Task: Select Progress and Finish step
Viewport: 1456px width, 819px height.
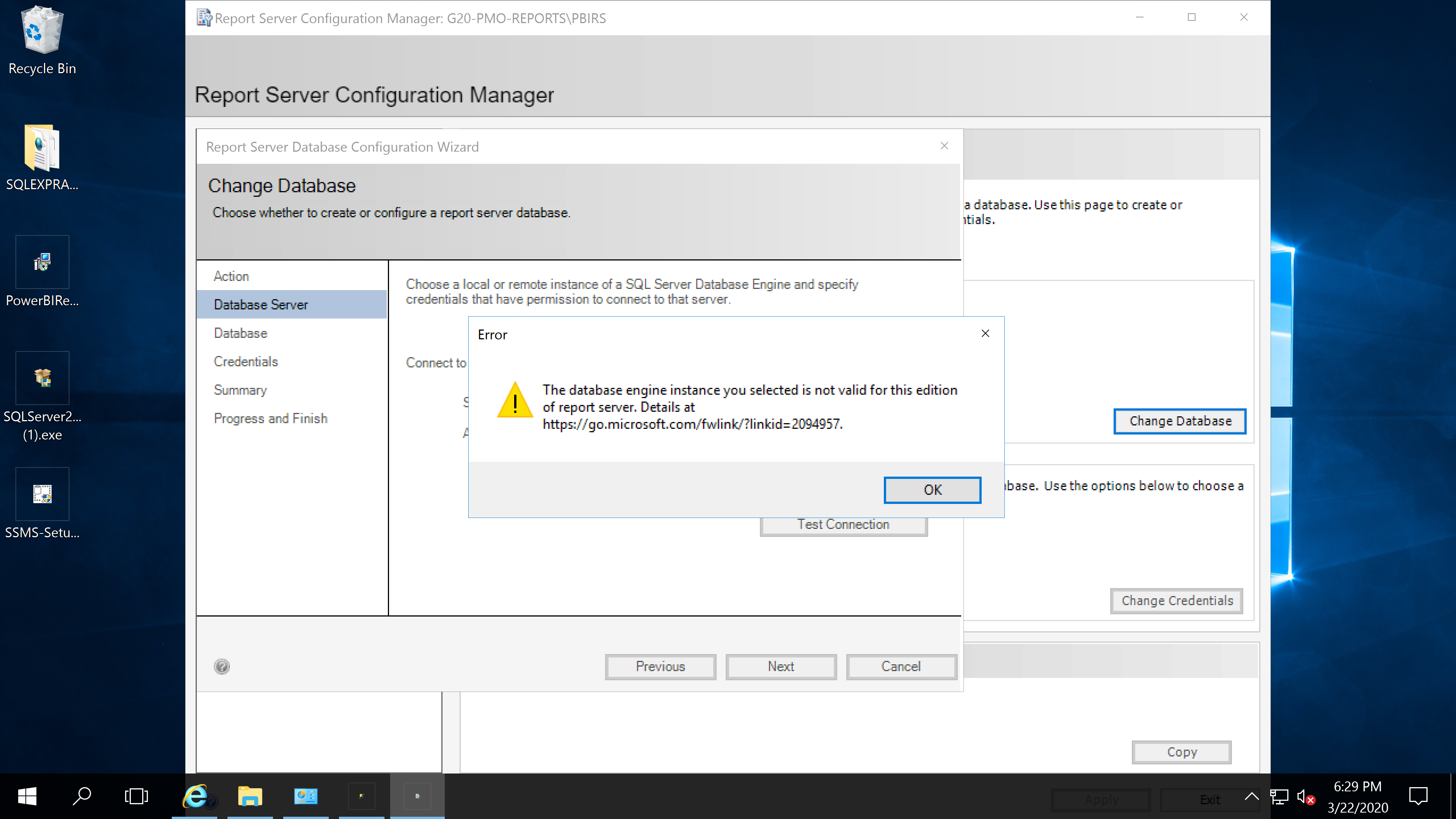Action: click(x=271, y=418)
